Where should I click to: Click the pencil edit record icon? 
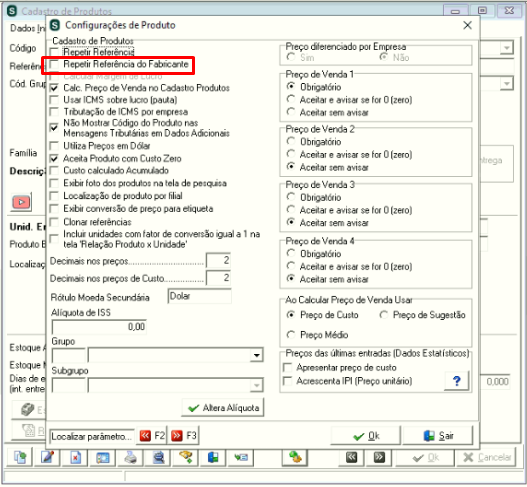pos(47,457)
